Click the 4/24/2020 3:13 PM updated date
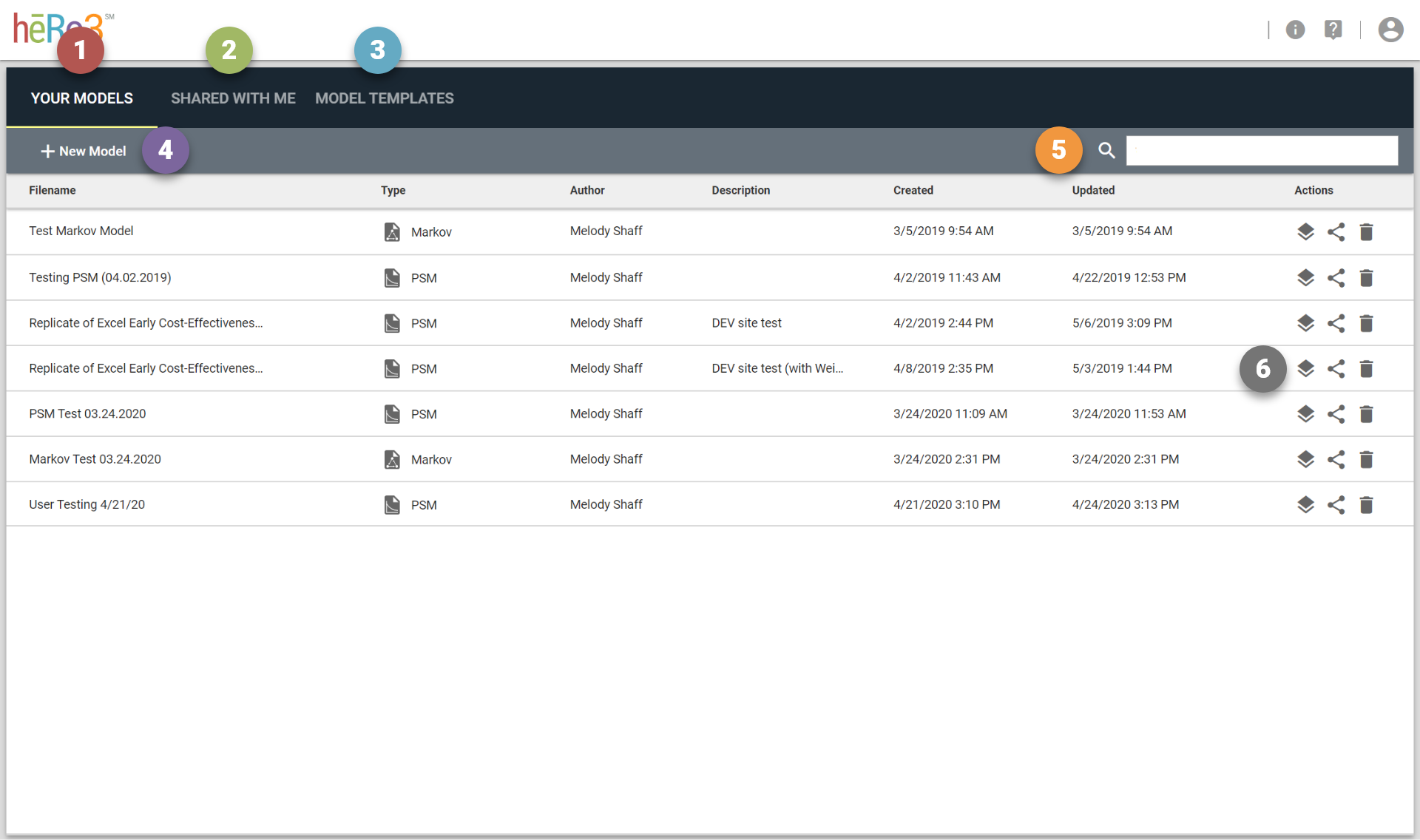Viewport: 1420px width, 840px height. [x=1125, y=504]
